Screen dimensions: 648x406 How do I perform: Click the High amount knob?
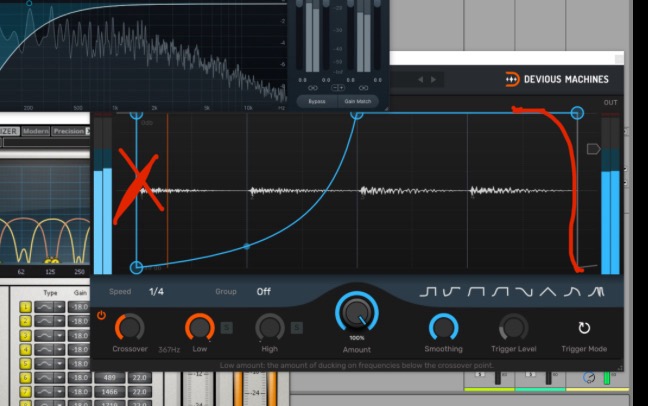[269, 327]
